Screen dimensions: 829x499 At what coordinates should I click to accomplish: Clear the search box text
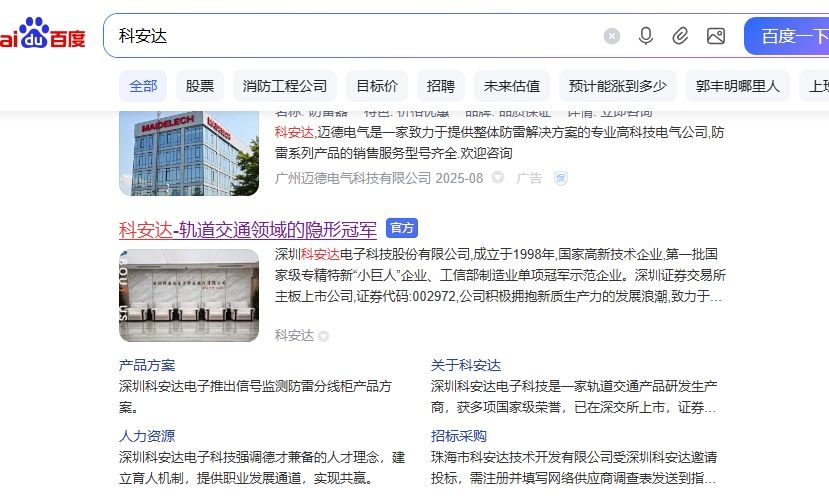pos(612,36)
